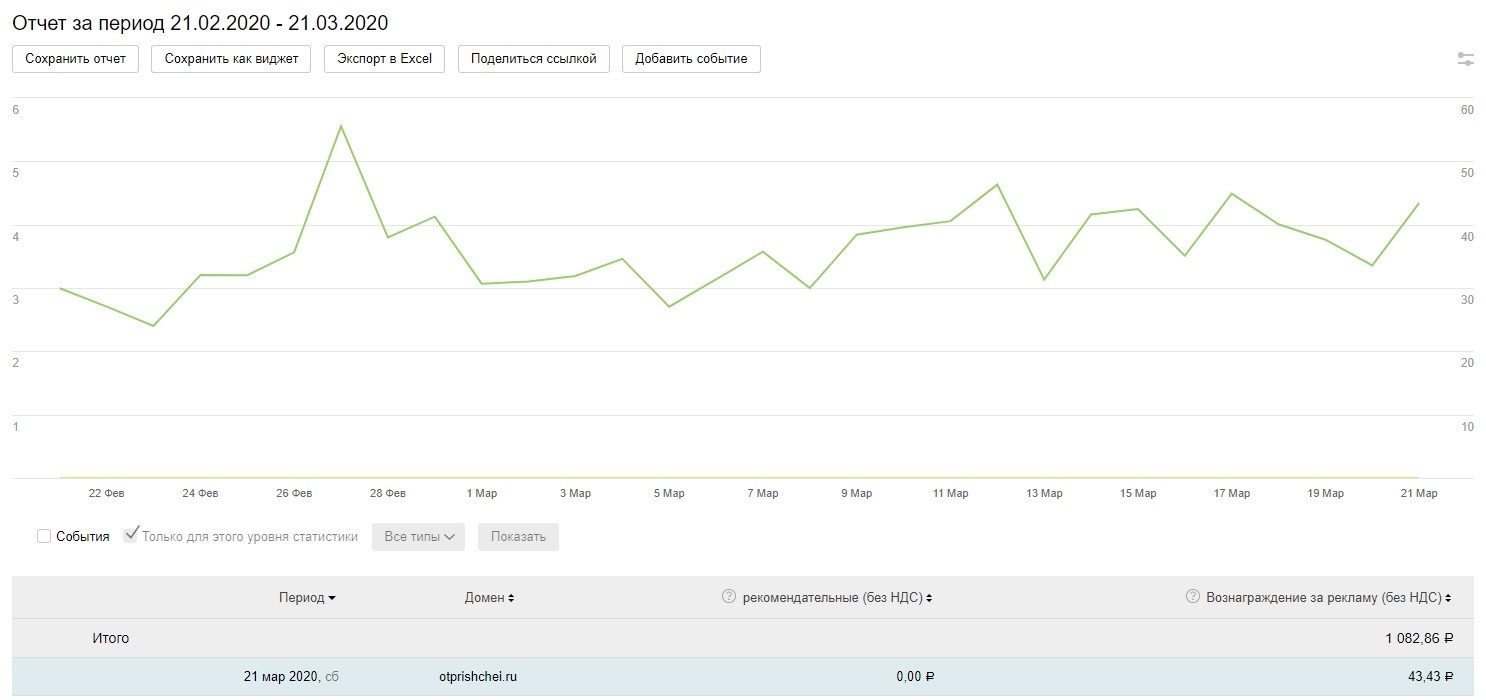The image size is (1486, 700).
Task: Sort table by Домен column
Action: [489, 598]
